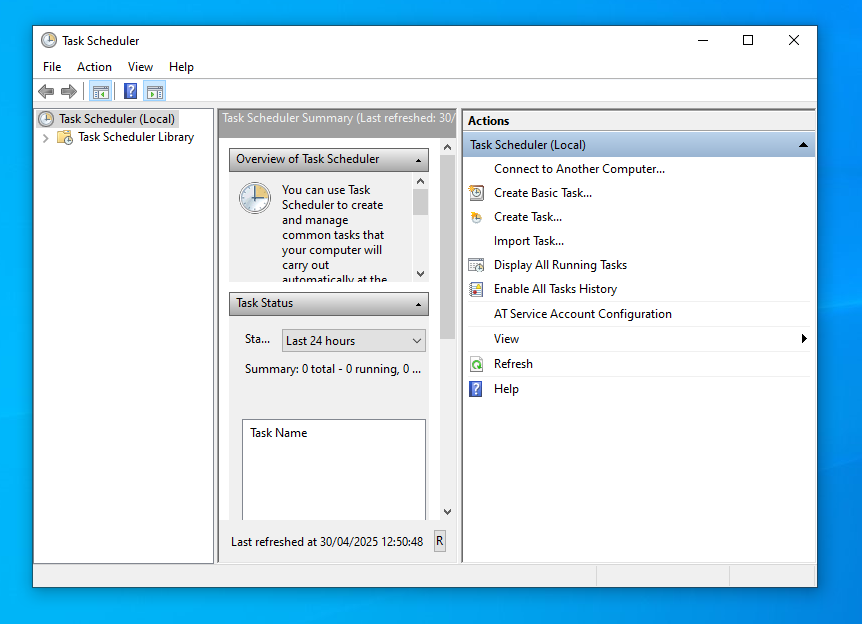Click the Back arrow in the toolbar
The image size is (862, 624).
(46, 92)
